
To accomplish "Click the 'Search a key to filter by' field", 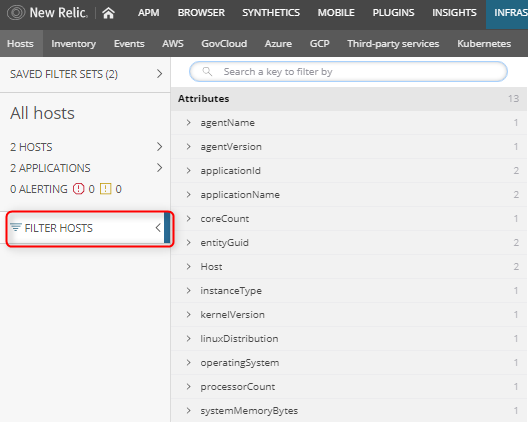I will 348,71.
